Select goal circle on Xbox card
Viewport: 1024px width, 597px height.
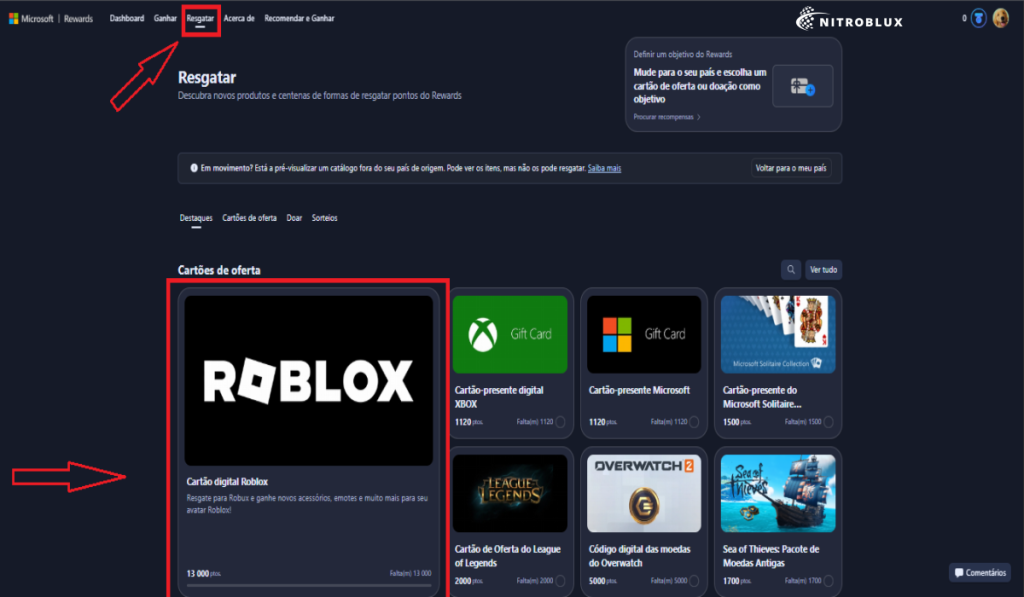[560, 422]
